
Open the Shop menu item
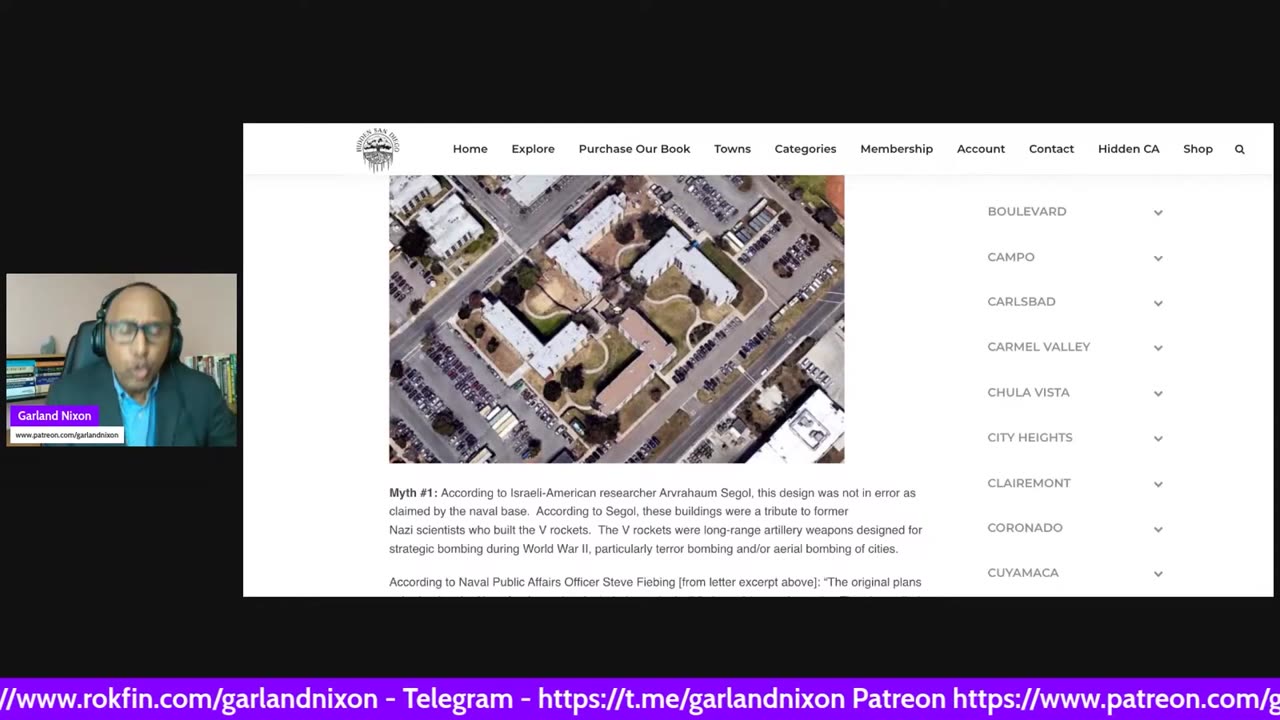1198,149
